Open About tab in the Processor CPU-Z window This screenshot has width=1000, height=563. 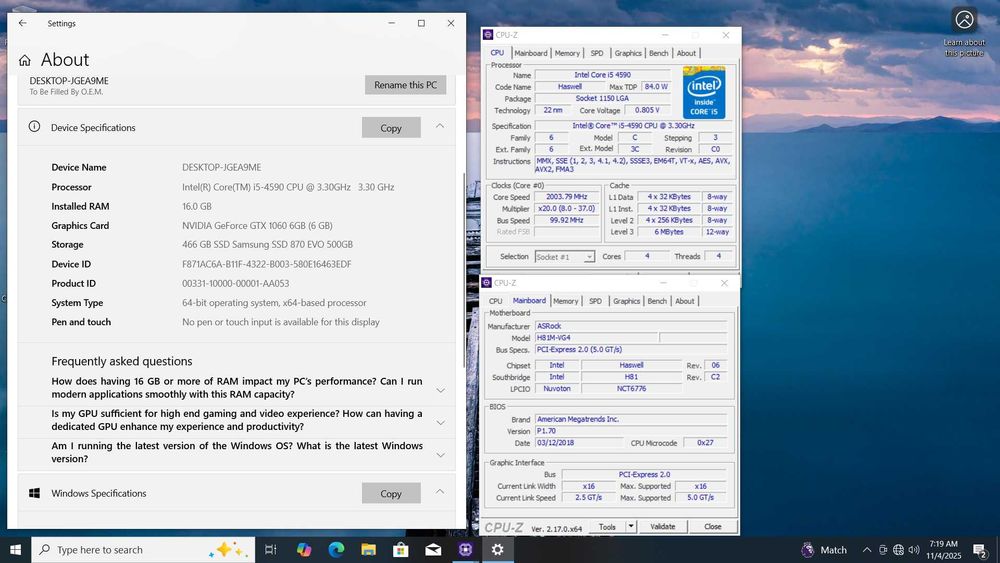click(x=686, y=53)
